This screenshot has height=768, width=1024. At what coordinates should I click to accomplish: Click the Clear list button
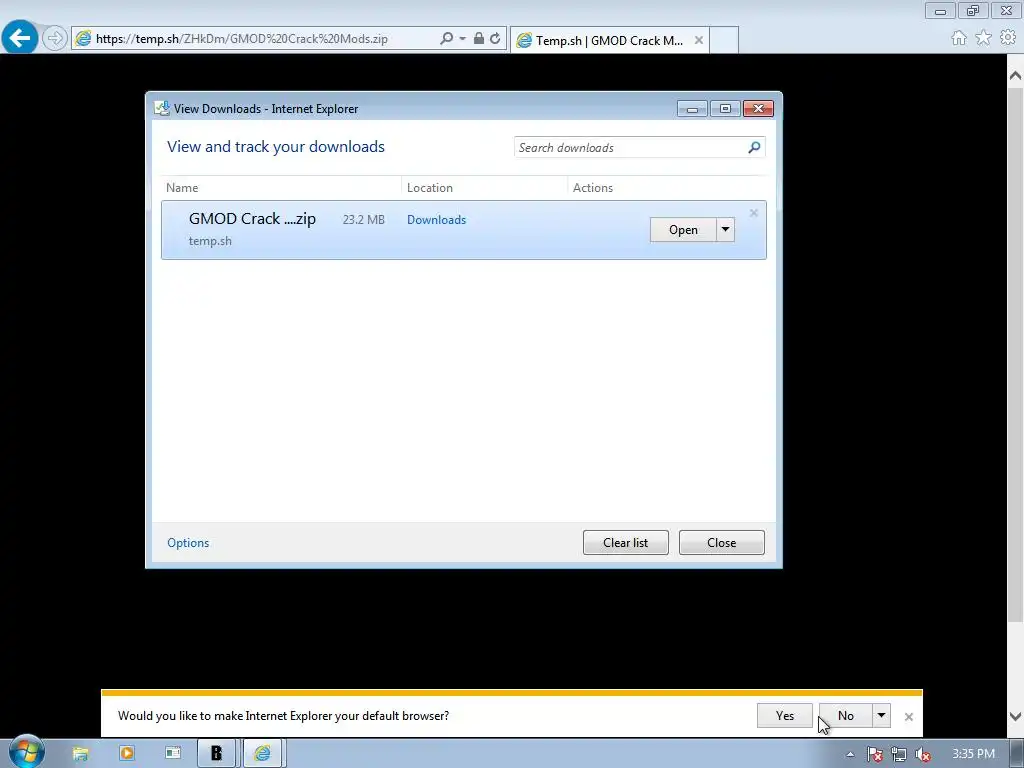626,543
